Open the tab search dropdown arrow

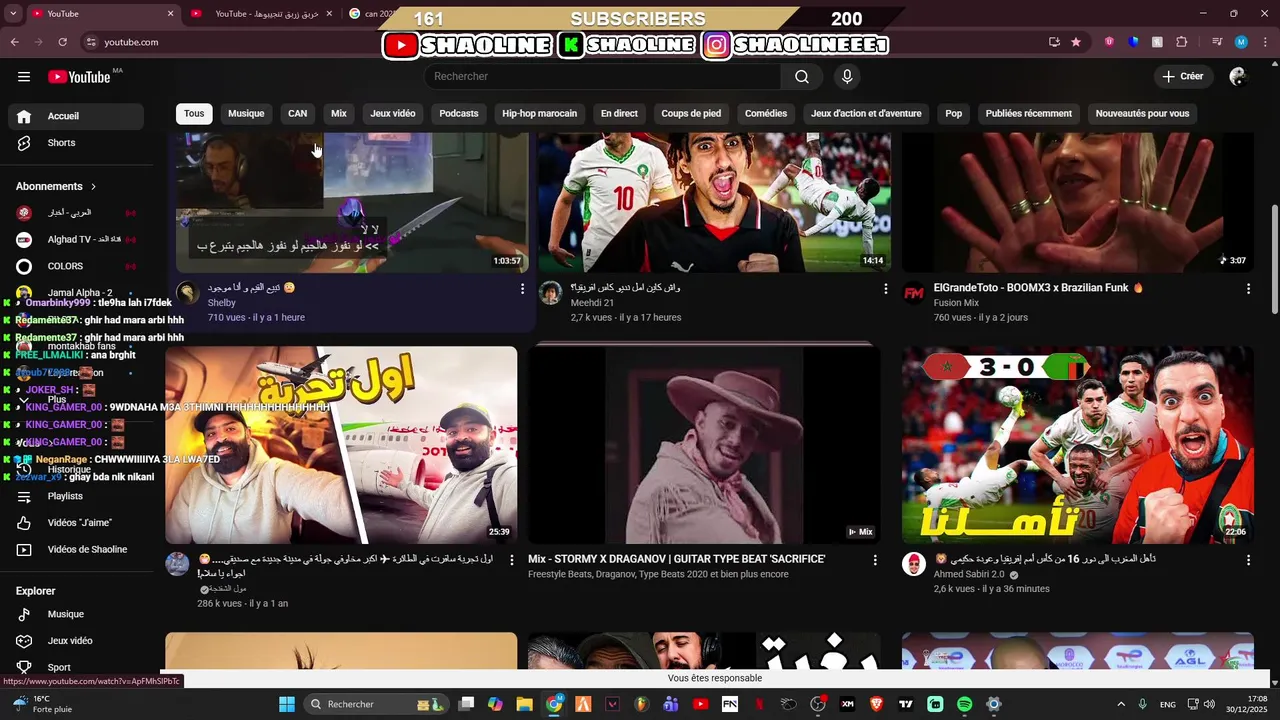point(13,14)
